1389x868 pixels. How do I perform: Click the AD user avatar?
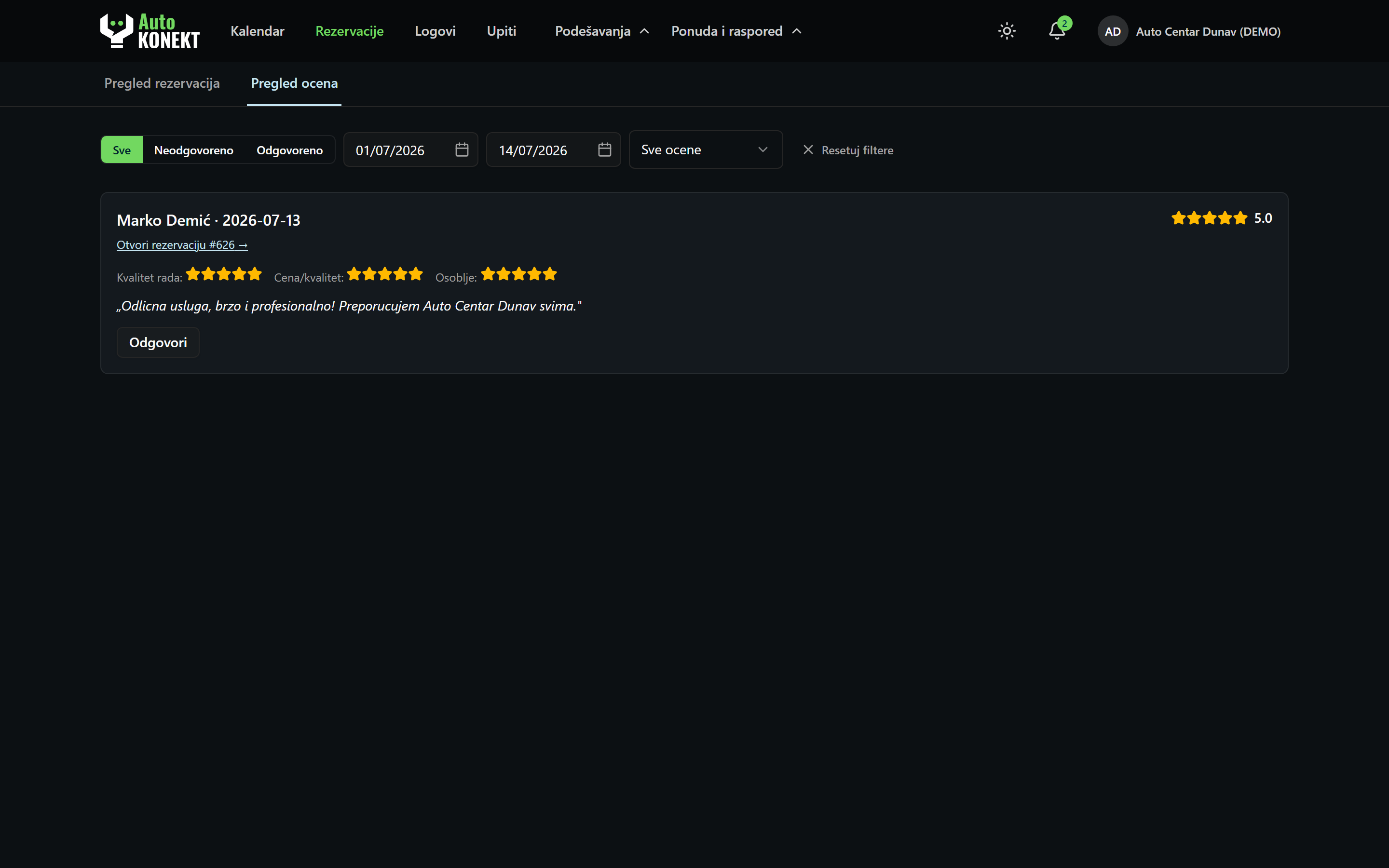tap(1112, 31)
